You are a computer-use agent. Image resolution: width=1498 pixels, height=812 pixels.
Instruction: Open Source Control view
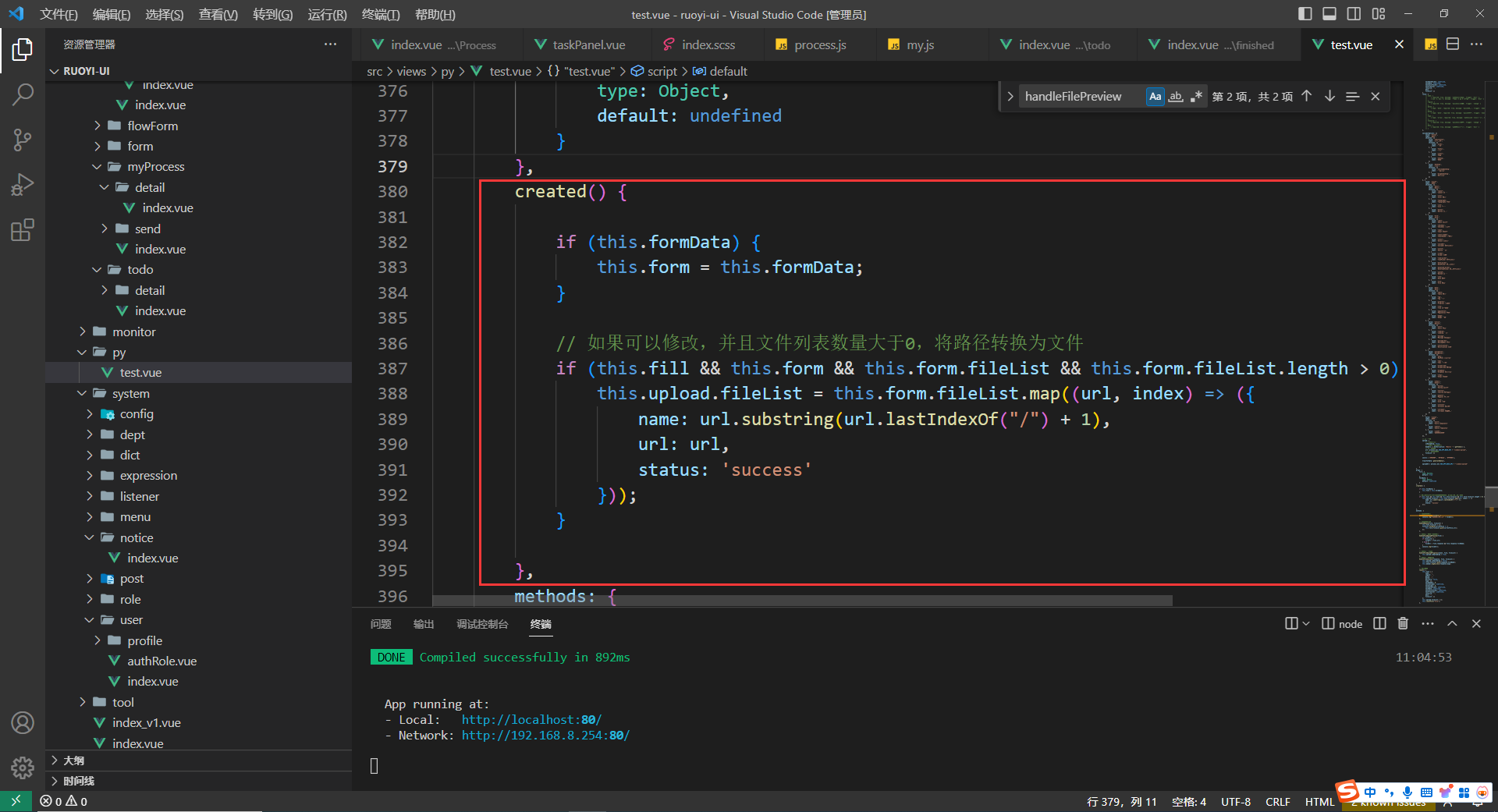click(x=23, y=140)
